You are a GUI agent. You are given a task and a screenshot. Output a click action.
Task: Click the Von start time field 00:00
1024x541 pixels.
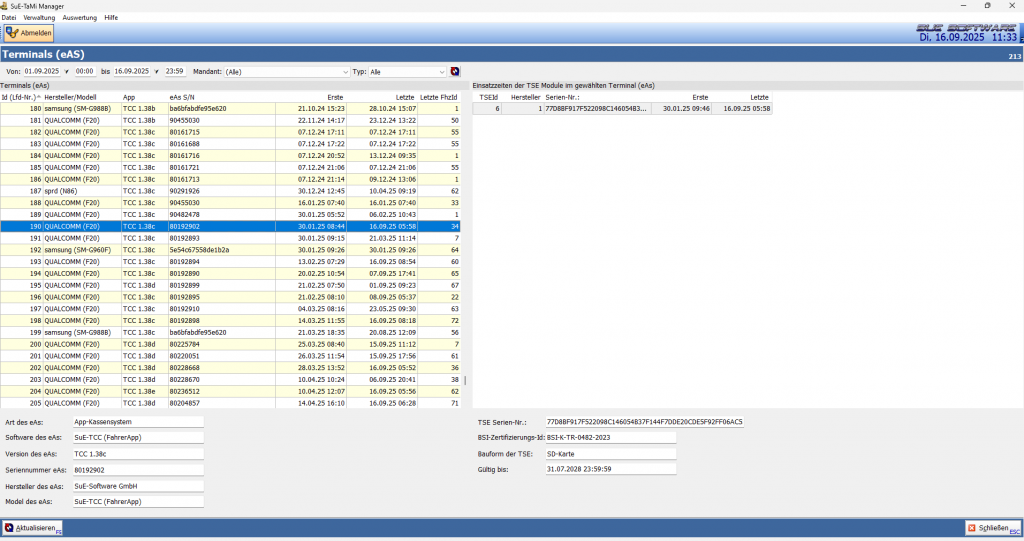coord(85,72)
